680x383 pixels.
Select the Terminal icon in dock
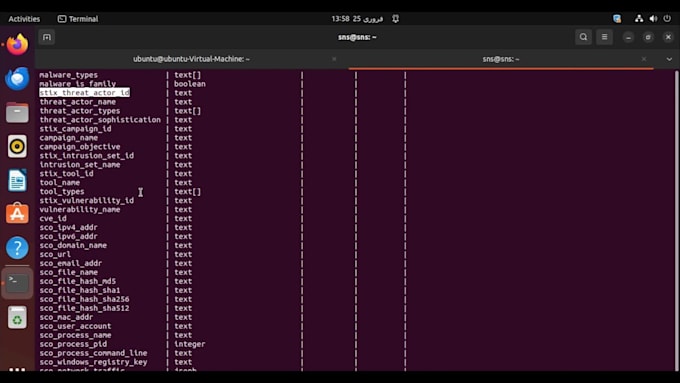click(x=17, y=283)
